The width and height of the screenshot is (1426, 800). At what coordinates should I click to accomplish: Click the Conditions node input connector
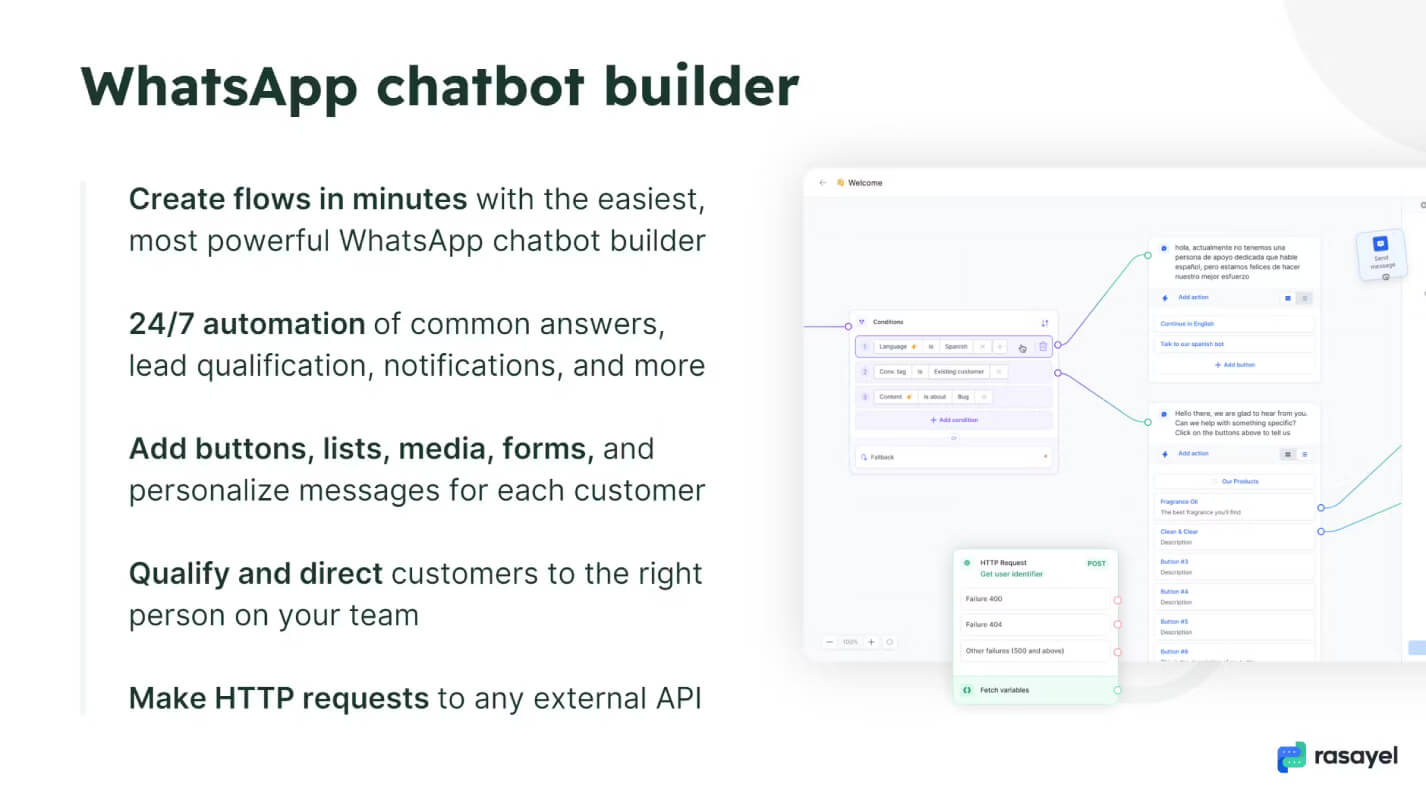[x=848, y=326]
